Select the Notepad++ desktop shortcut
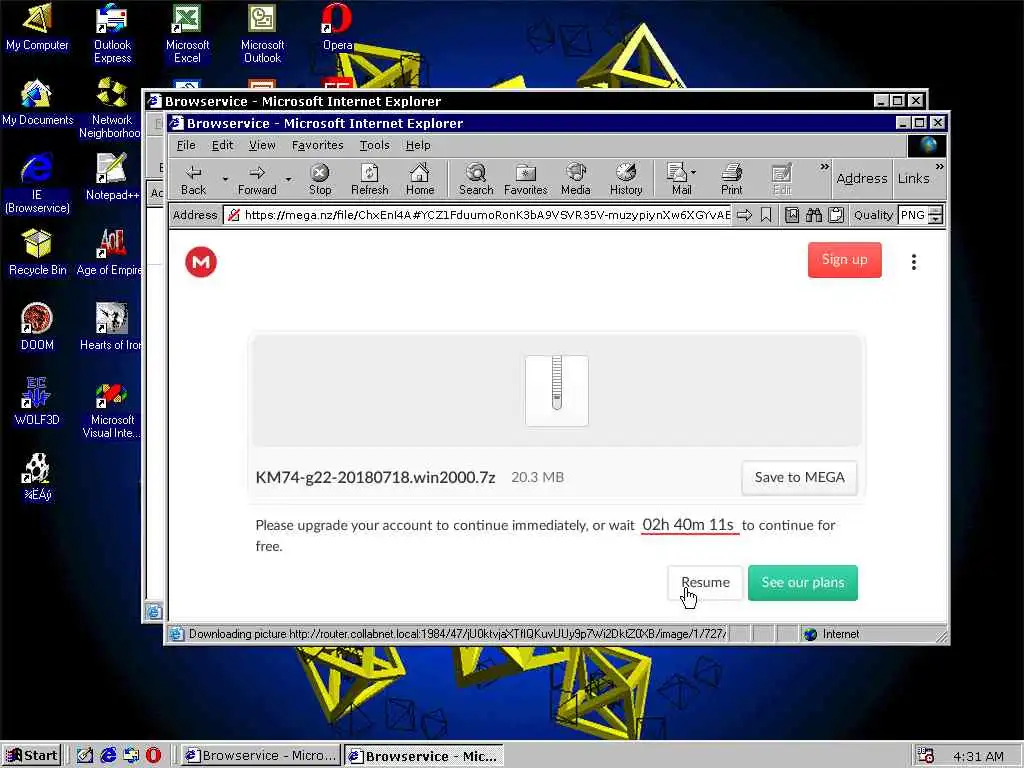 coord(112,178)
